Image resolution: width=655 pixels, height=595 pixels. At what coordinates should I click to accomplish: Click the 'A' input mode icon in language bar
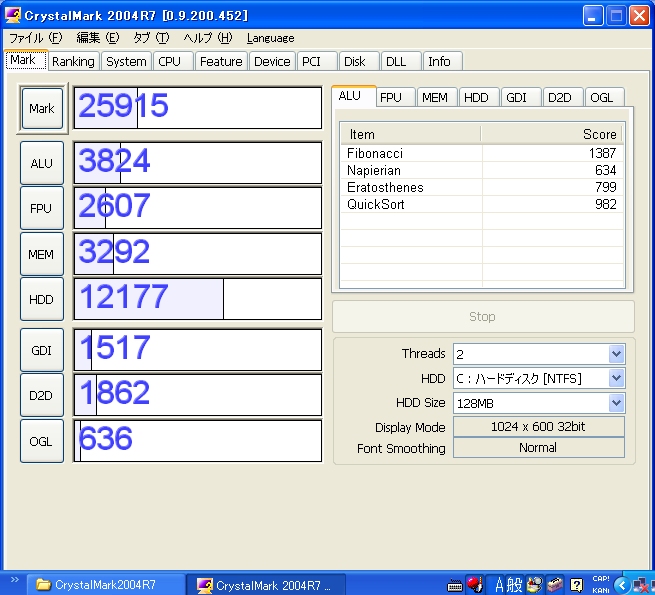[x=499, y=585]
